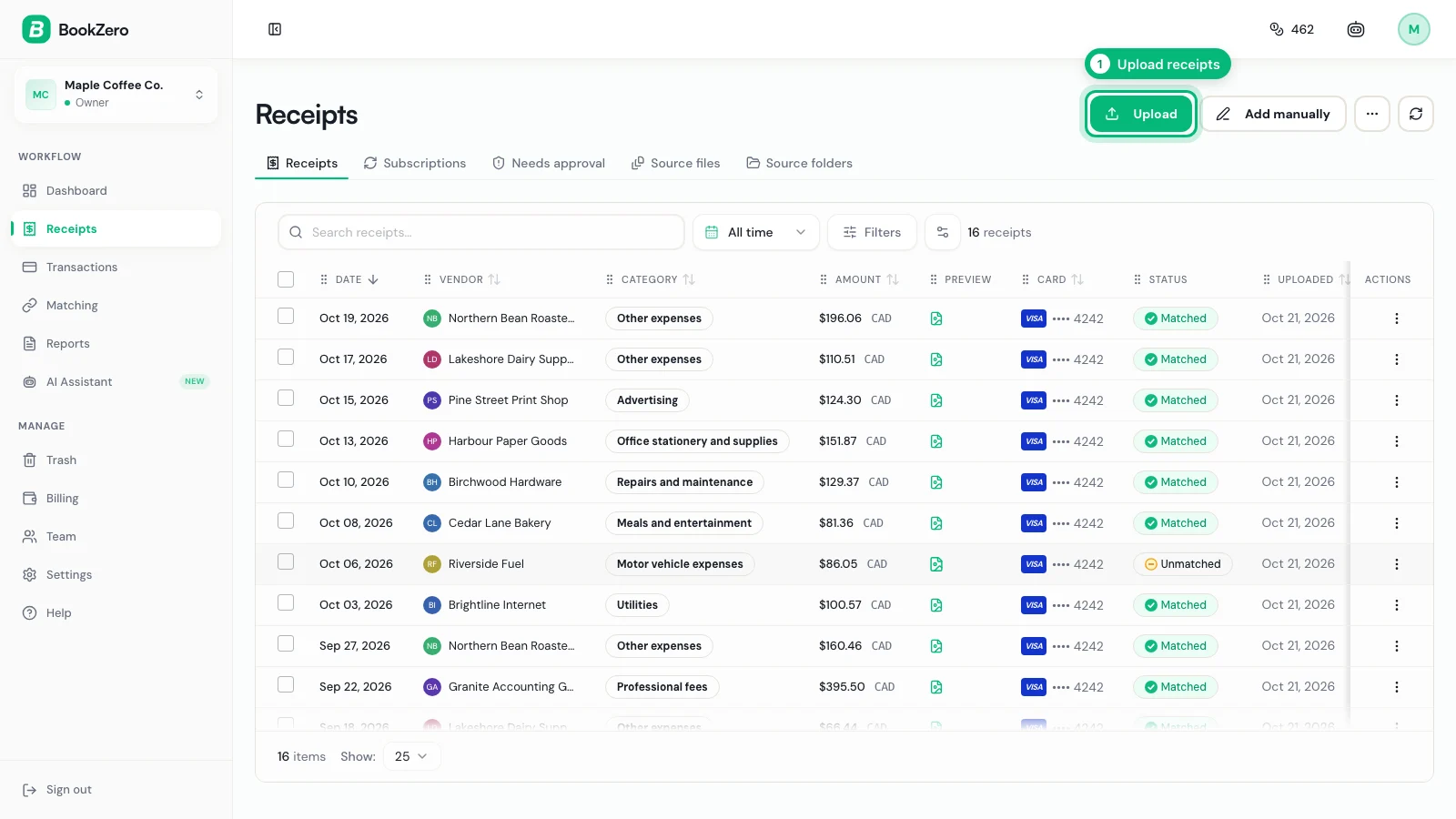
Task: Click the Office stationery and supplies category tag
Action: pos(697,441)
